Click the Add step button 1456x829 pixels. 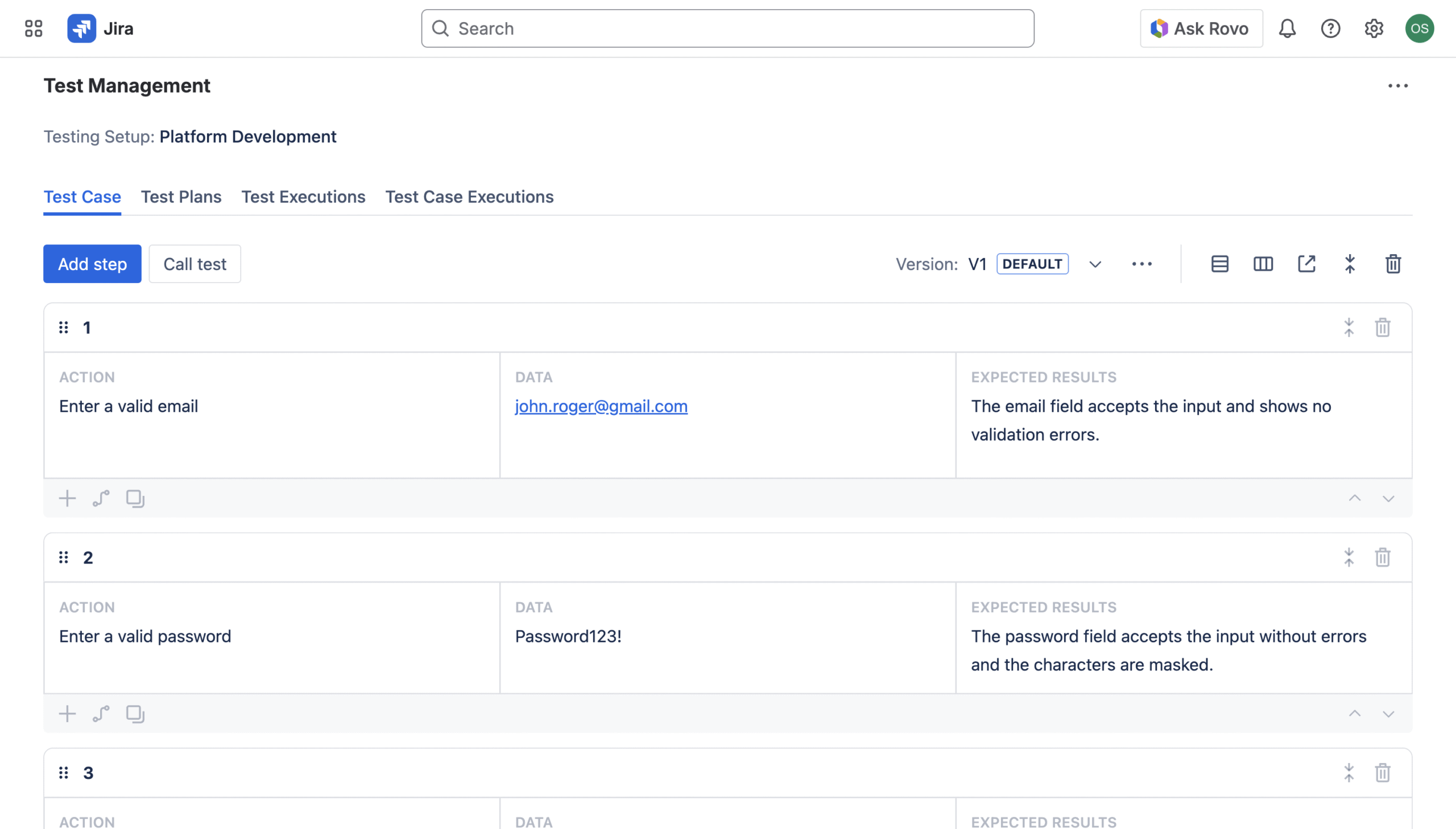pyautogui.click(x=92, y=264)
